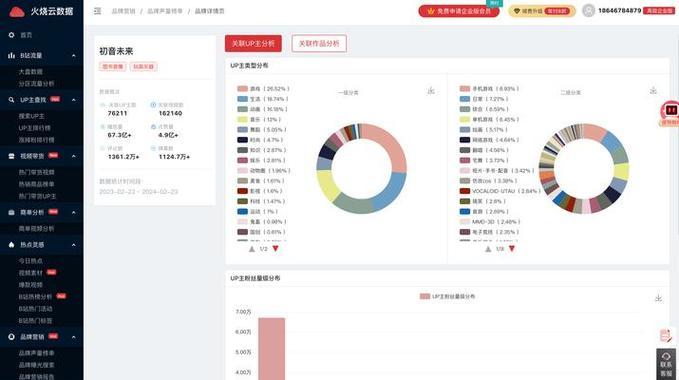The width and height of the screenshot is (679, 380).
Task: Click the red enterprise membership application banner
Action: point(459,11)
